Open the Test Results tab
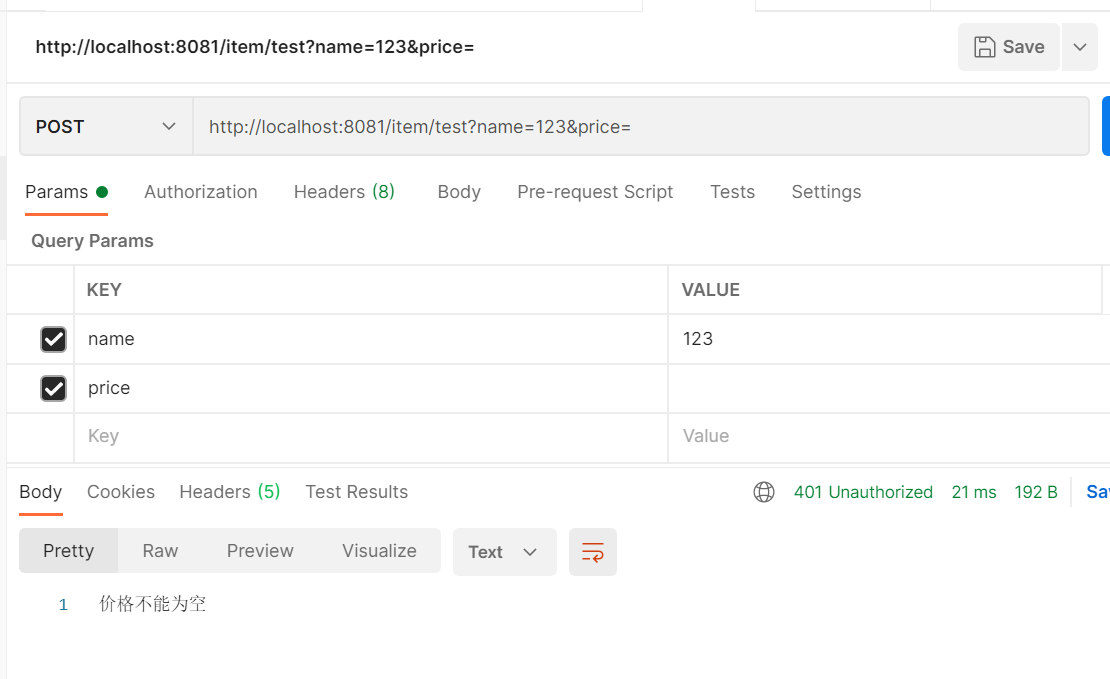 356,492
